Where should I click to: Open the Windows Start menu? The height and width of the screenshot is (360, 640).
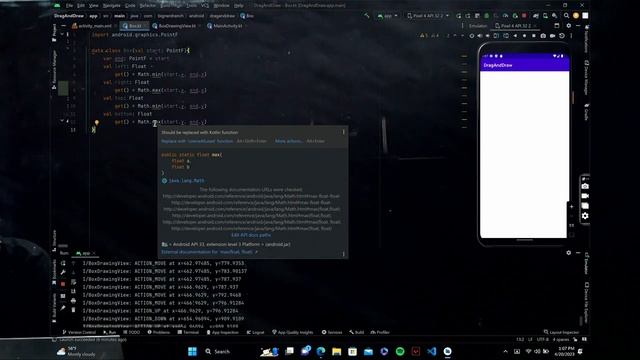[x=192, y=351]
